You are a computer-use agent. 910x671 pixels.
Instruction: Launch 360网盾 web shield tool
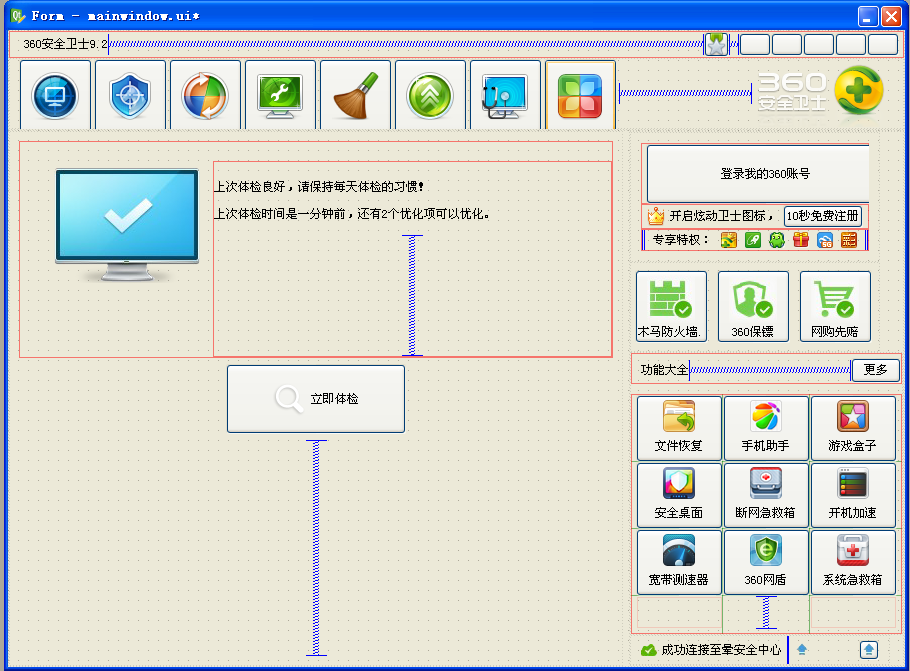coord(766,562)
